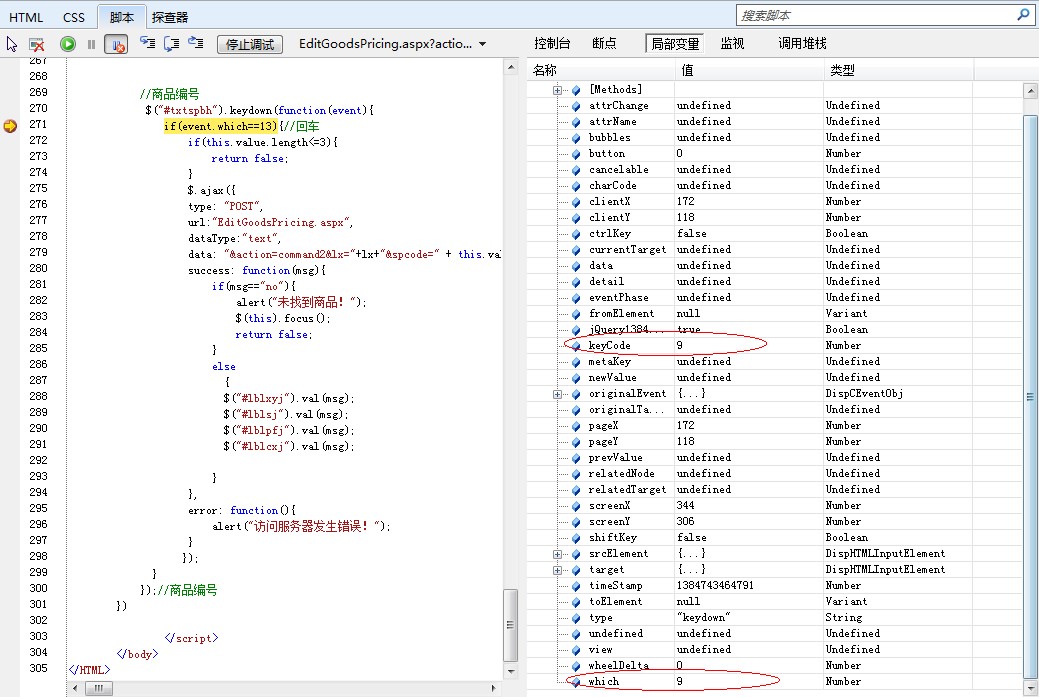Activate the select element by click tool
Screen dimensions: 1039x697
12,44
